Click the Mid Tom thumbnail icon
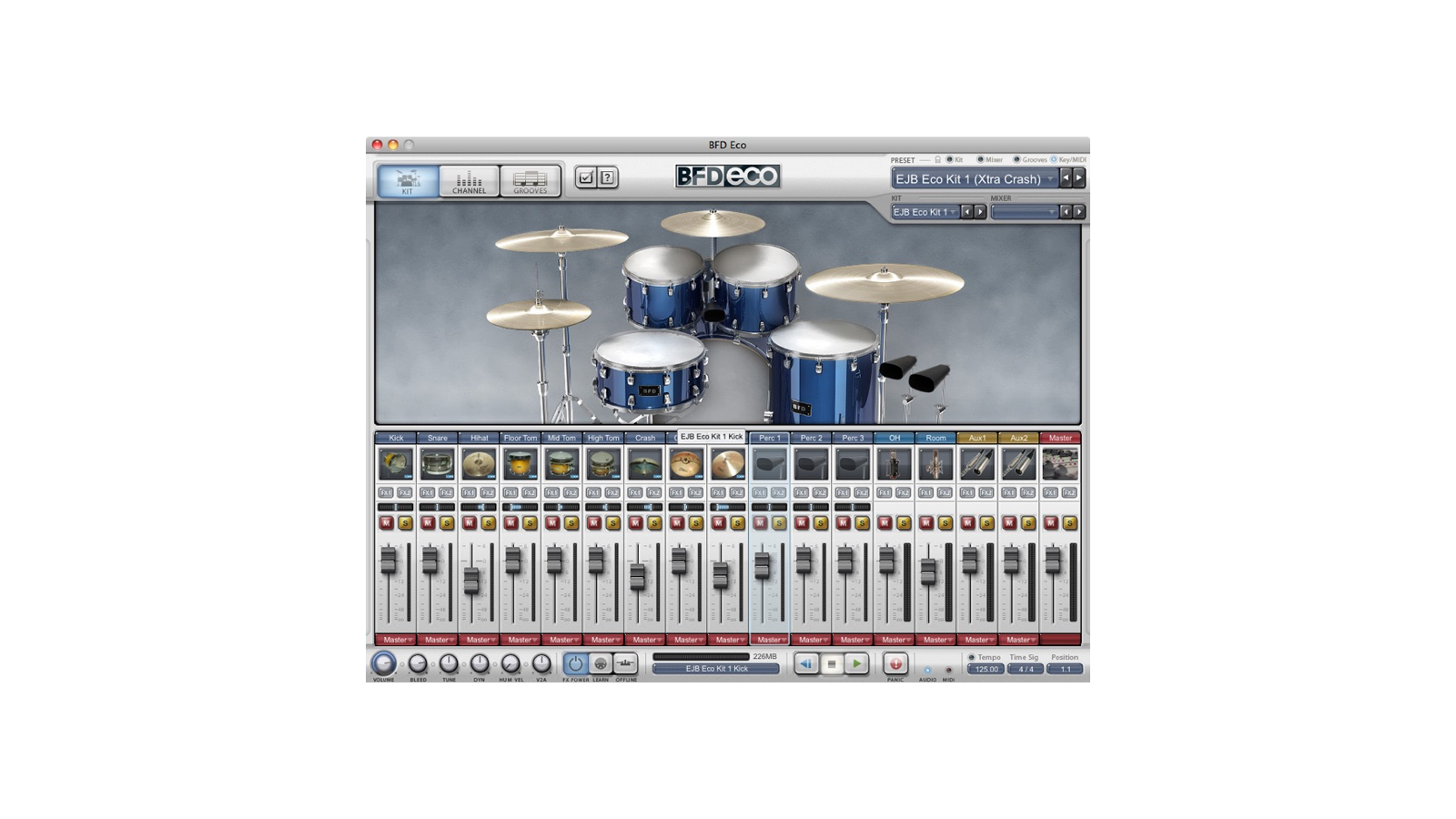The image size is (1456, 819). pos(561,464)
